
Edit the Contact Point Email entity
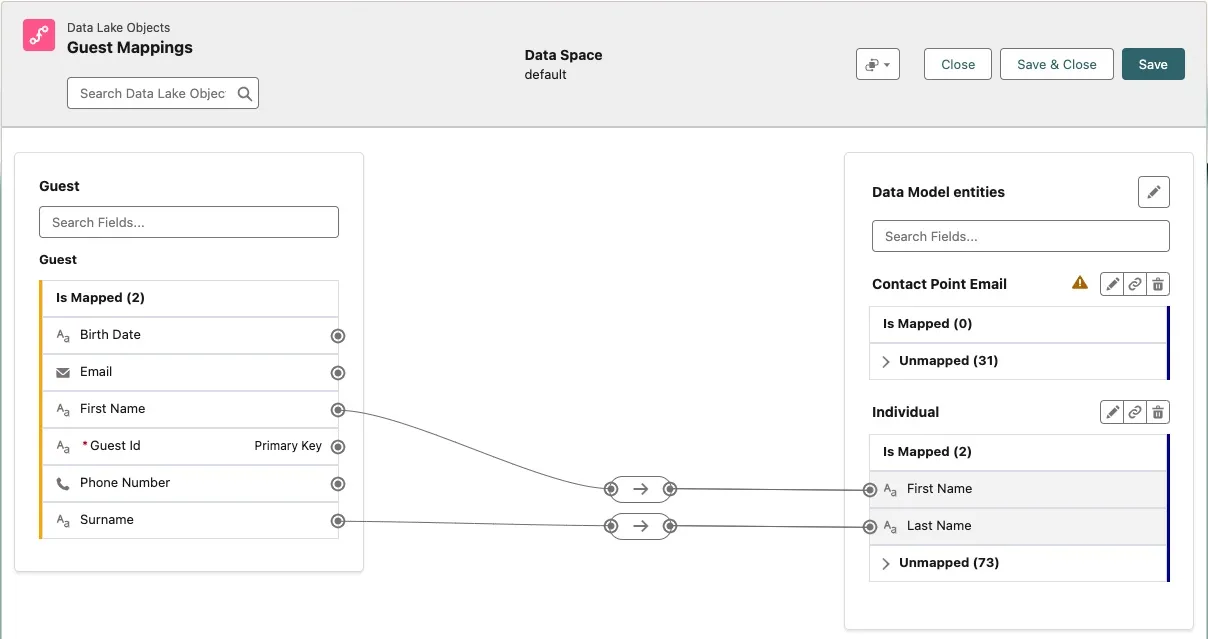1111,284
